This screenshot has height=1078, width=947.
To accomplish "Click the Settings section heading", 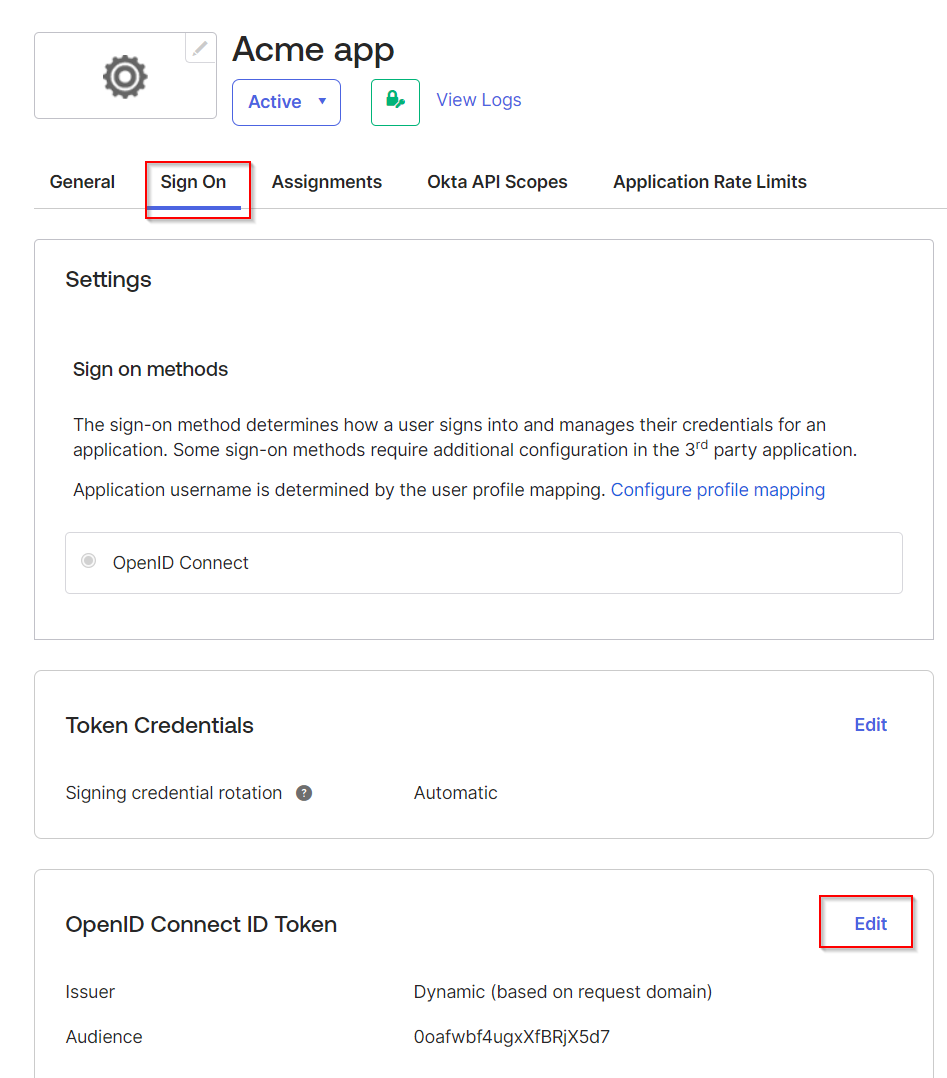I will 108,280.
